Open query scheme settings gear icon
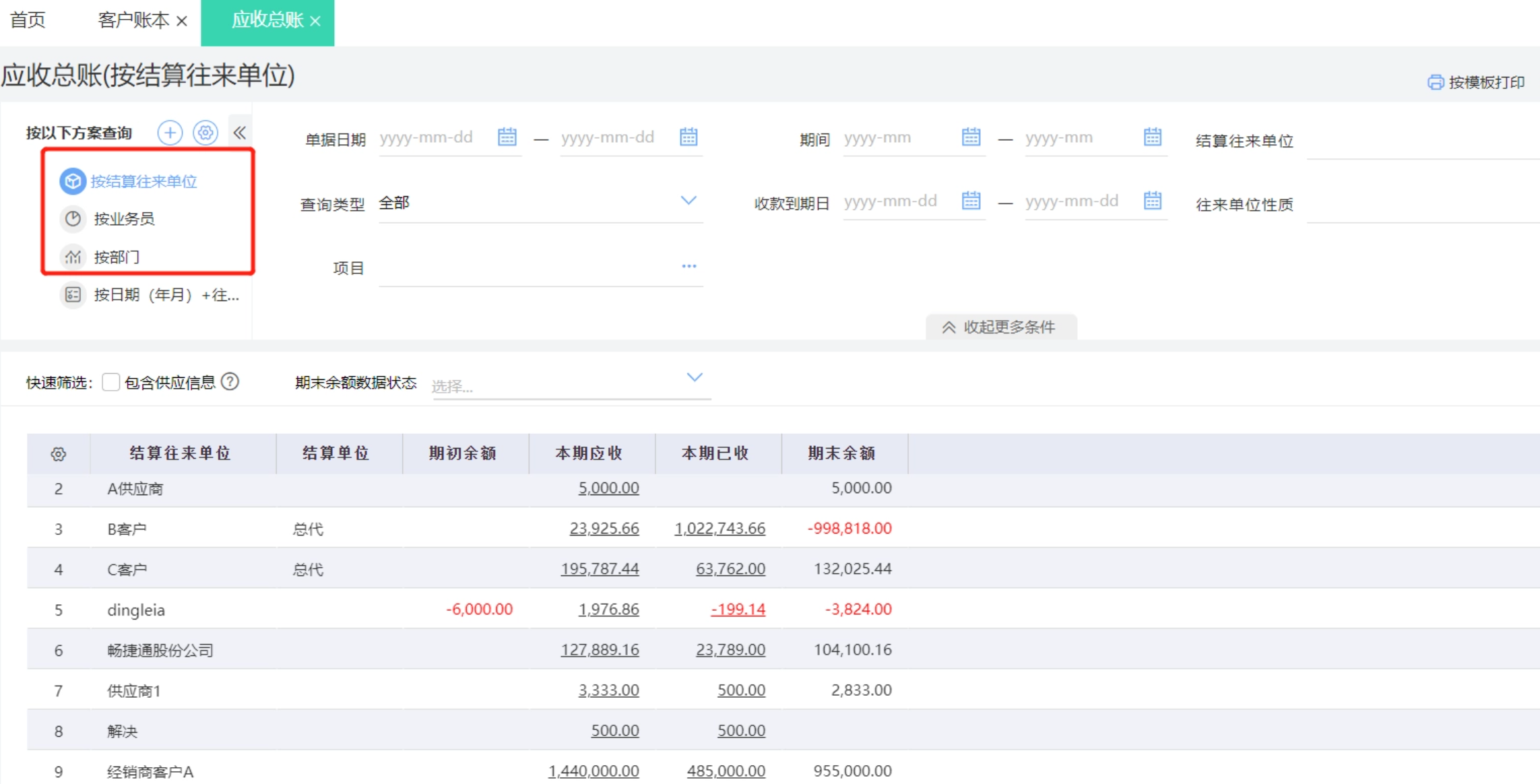 coord(205,133)
